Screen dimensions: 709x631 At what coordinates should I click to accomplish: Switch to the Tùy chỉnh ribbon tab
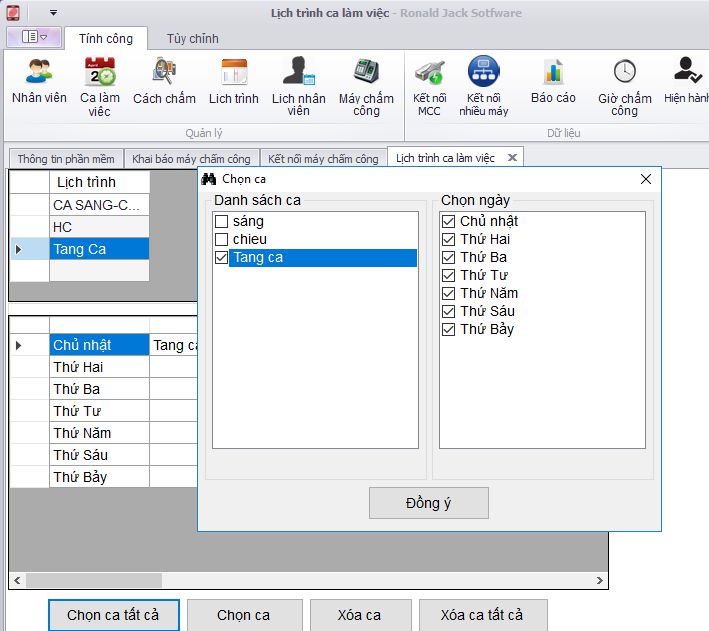click(x=193, y=39)
